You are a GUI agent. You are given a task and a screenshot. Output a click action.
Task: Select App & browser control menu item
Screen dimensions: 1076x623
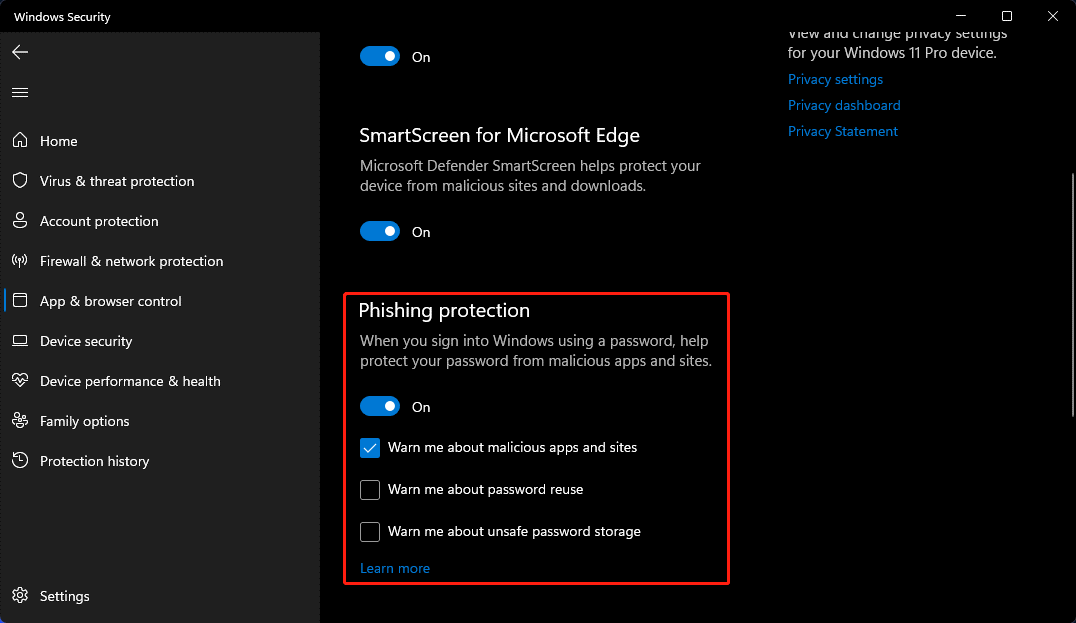tap(111, 301)
